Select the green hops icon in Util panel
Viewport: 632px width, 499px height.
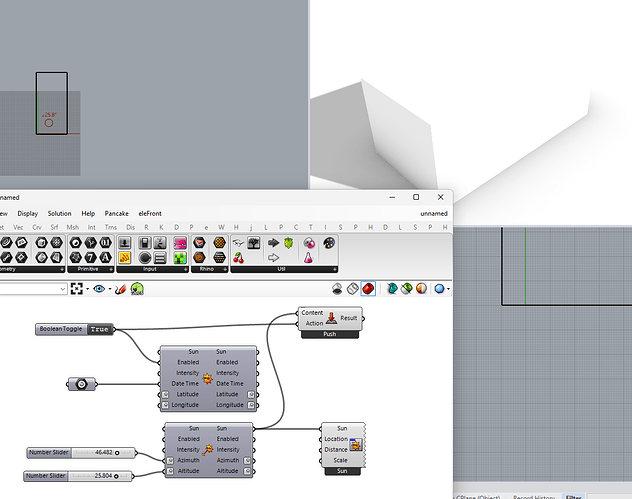289,243
